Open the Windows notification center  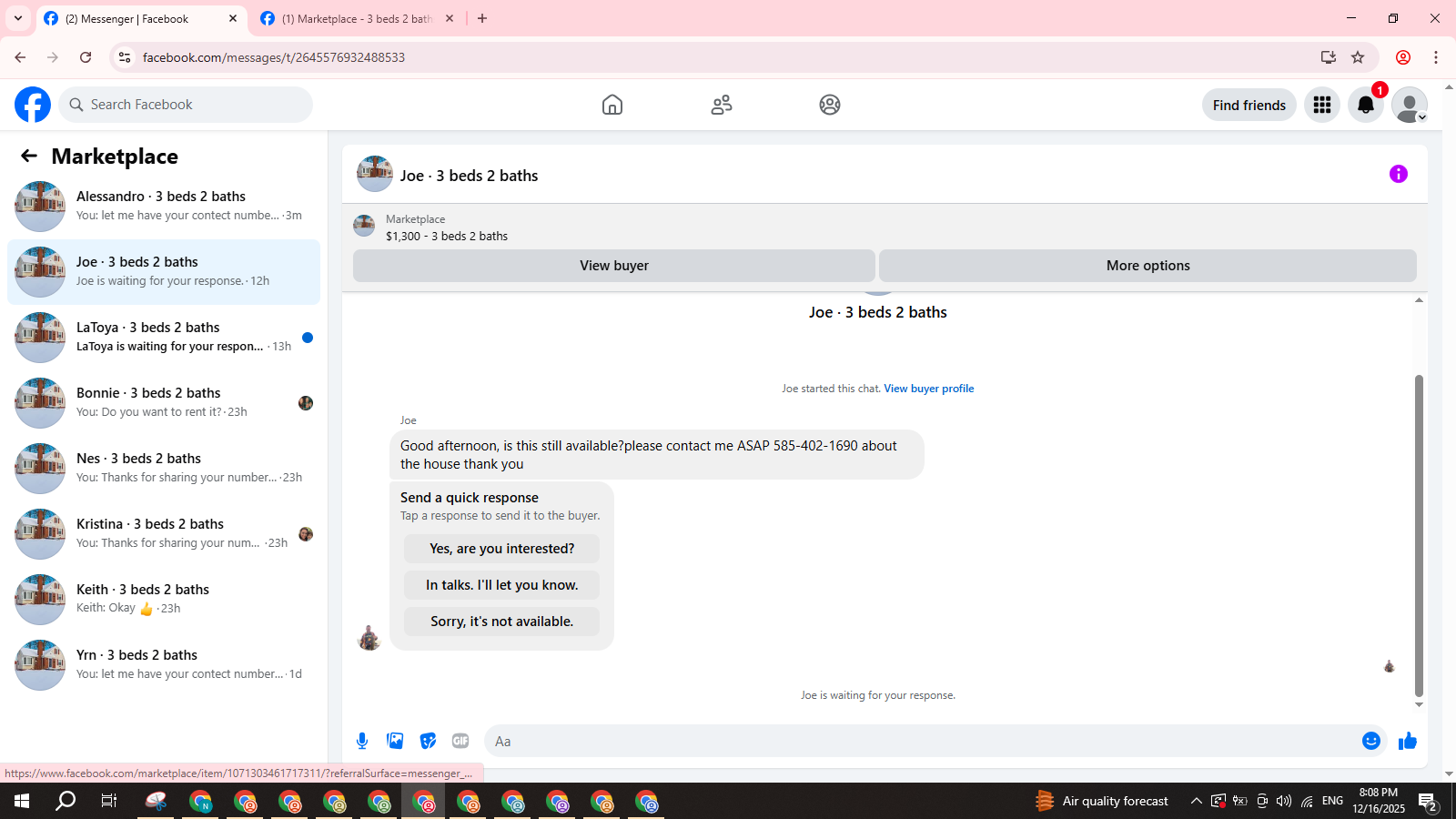[x=1429, y=802]
